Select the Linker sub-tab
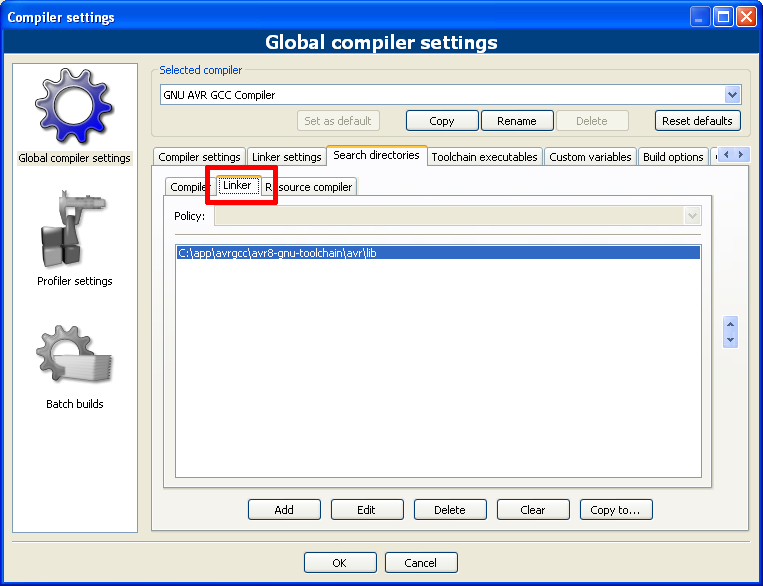 point(238,185)
